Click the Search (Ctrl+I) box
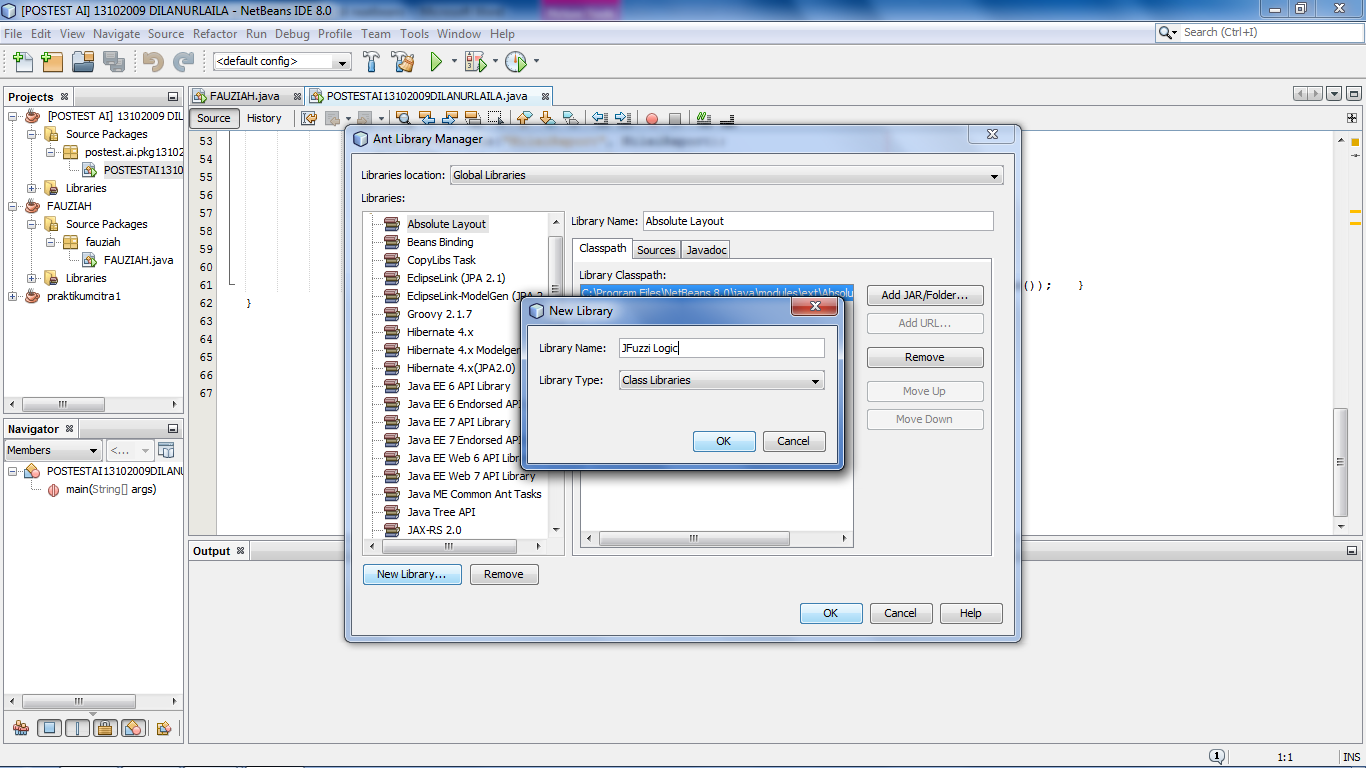Screen dimensions: 1366x768 [1260, 32]
